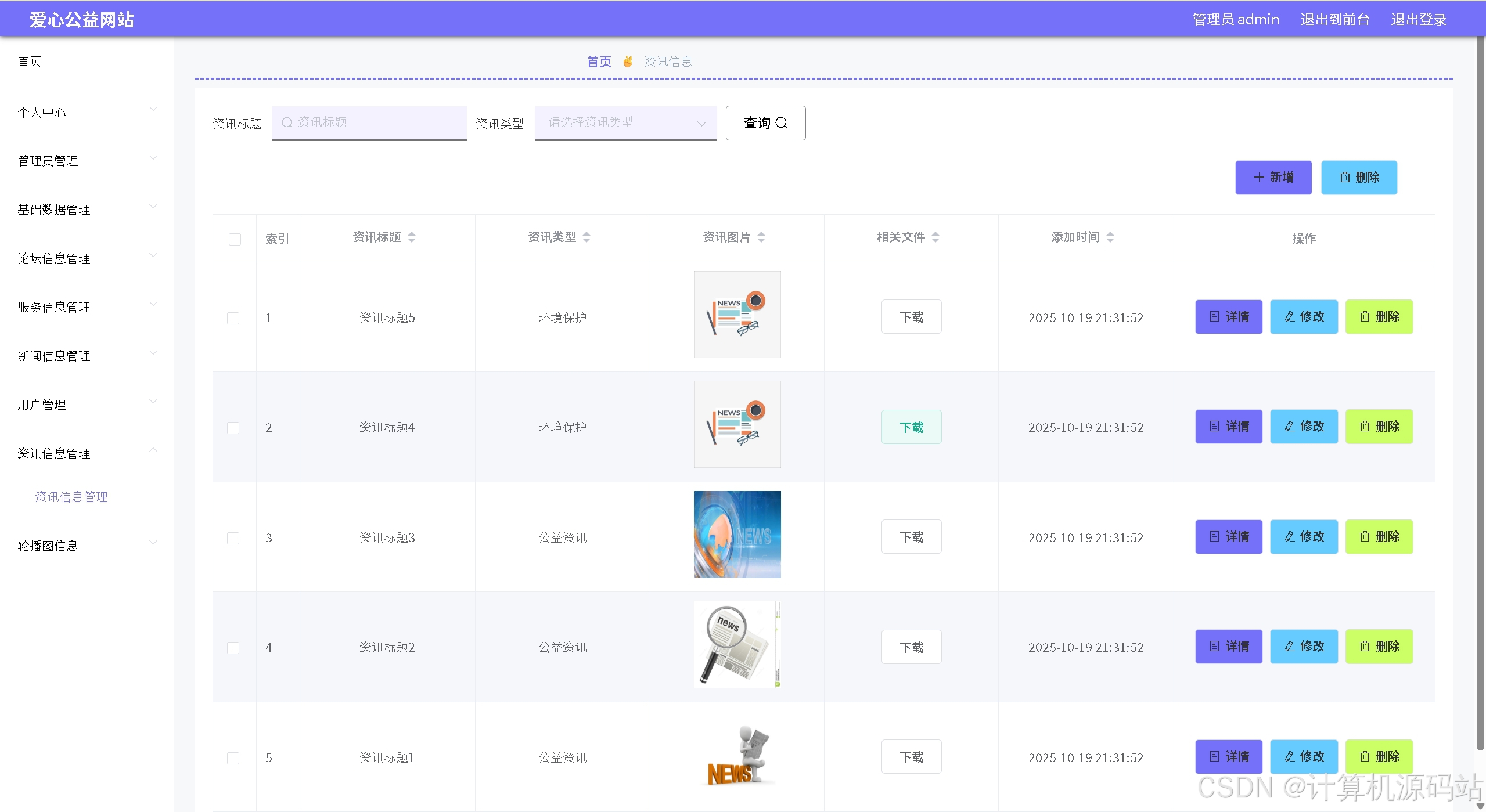Screen dimensions: 1486x812
Task: Click the plus icon on 新增 button
Action: point(1259,178)
